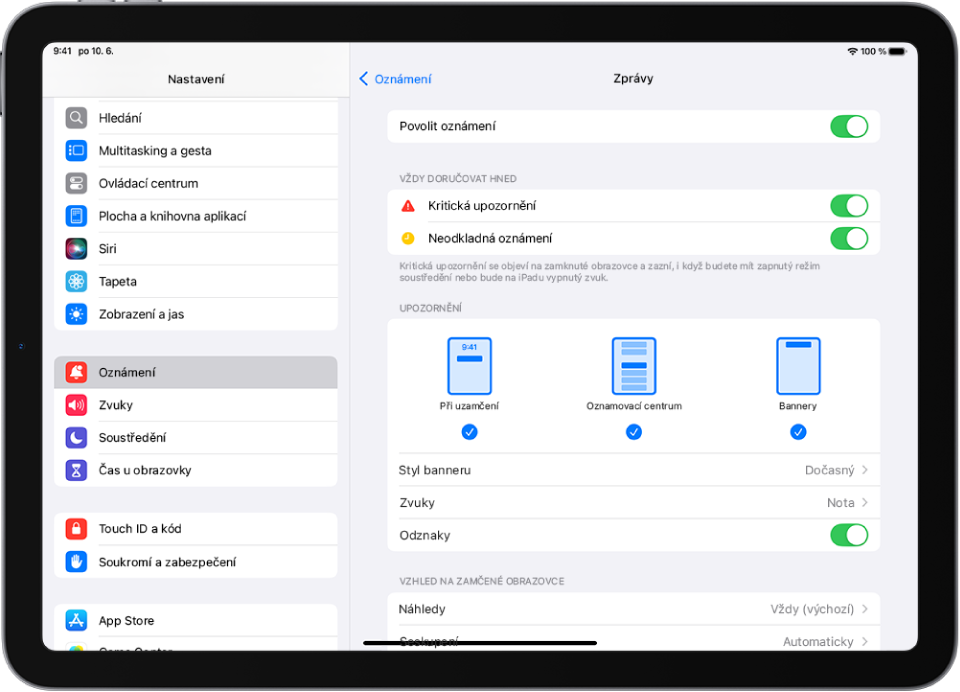Viewport: 960px width, 692px height.
Task: Open Zobrazení a jas settings
Action: tap(196, 314)
